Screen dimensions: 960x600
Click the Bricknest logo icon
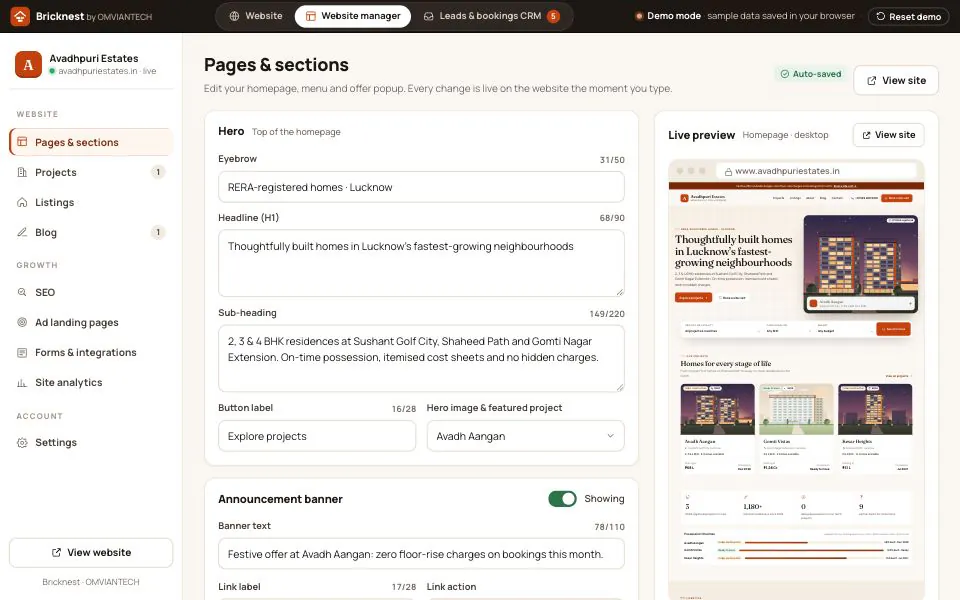pos(20,17)
